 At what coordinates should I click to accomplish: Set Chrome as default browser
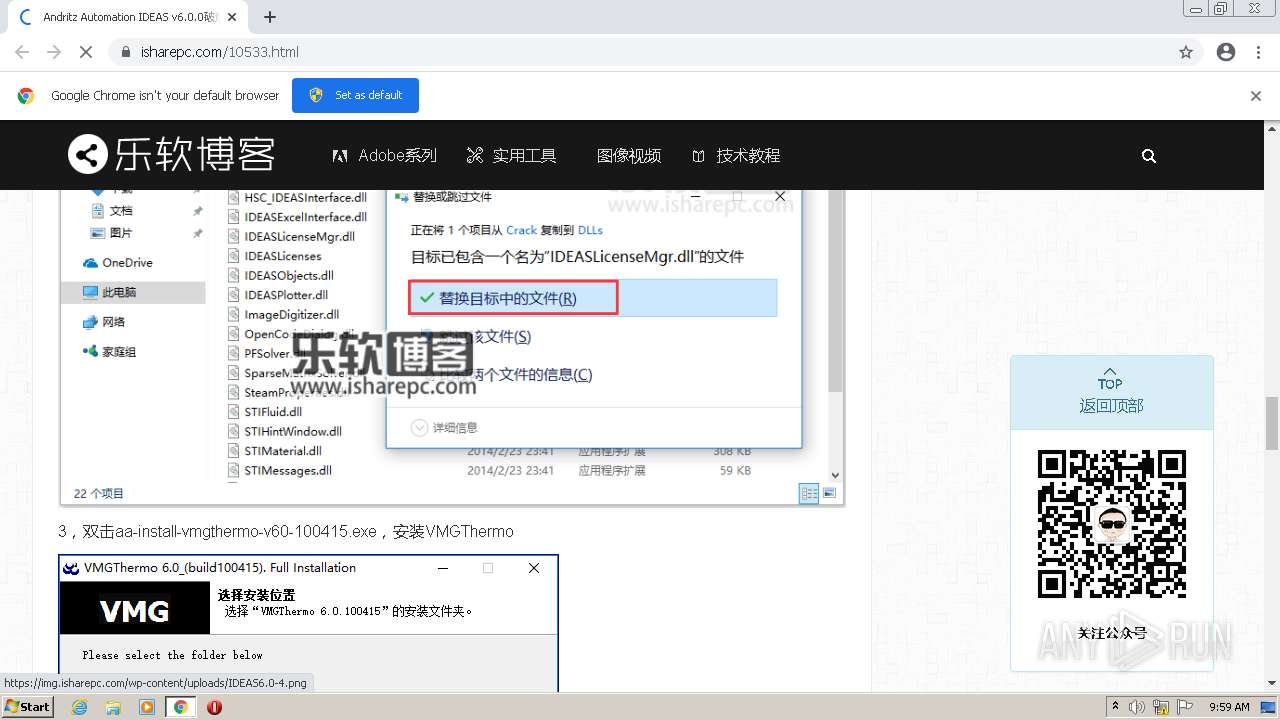[355, 95]
